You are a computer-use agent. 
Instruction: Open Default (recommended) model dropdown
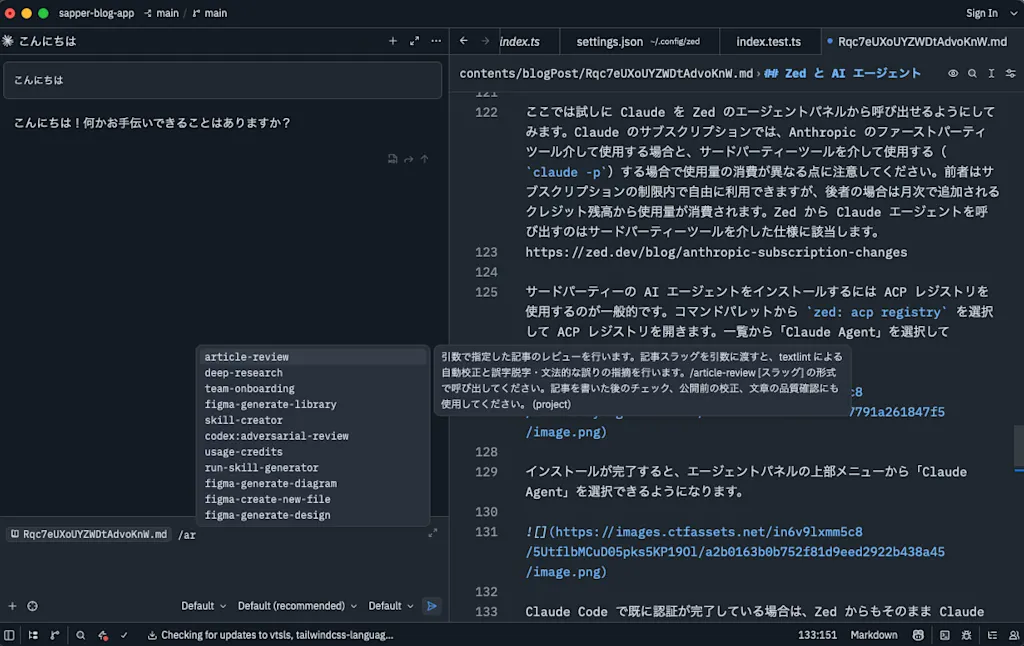pos(297,606)
